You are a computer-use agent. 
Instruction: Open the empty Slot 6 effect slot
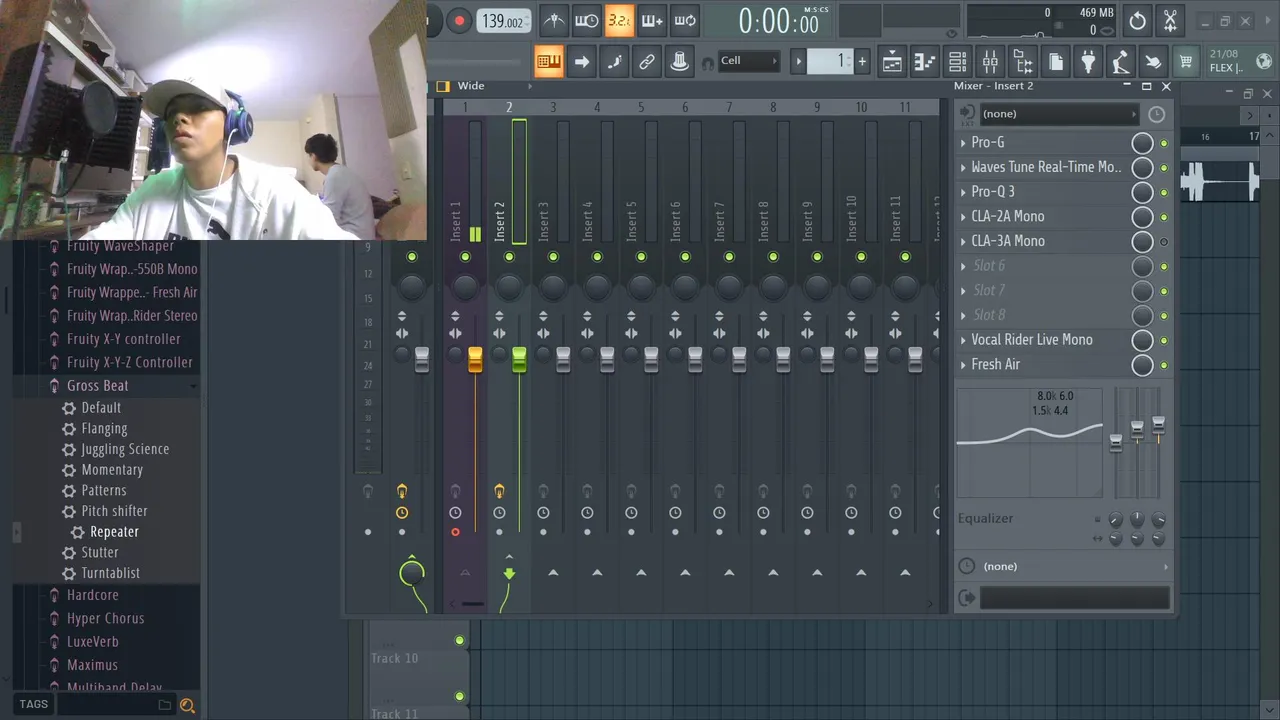pos(989,266)
